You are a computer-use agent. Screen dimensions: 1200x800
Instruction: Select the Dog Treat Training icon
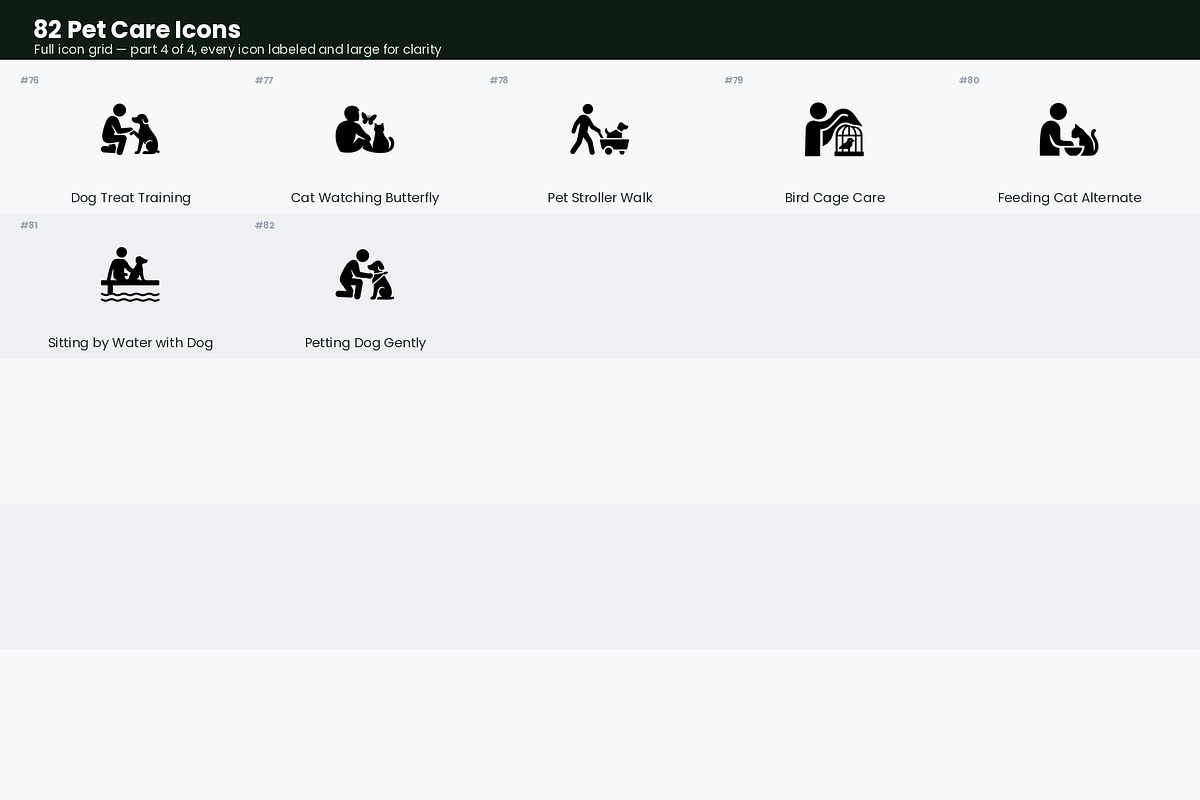[x=130, y=129]
